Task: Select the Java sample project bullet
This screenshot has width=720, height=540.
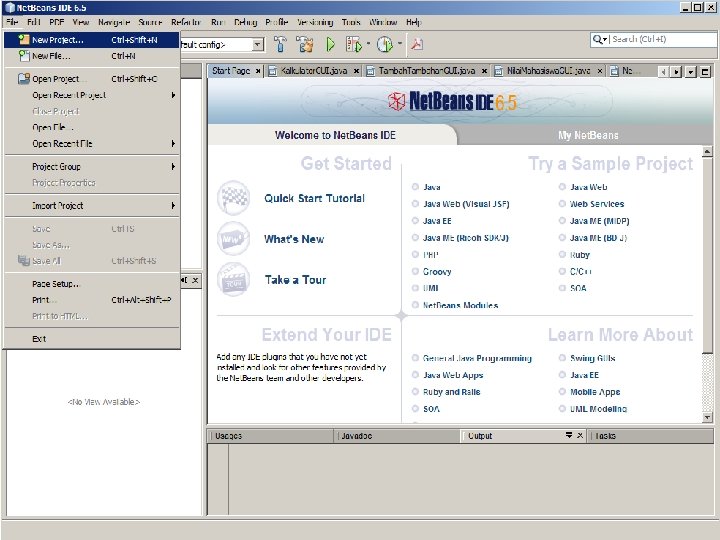Action: pos(415,187)
